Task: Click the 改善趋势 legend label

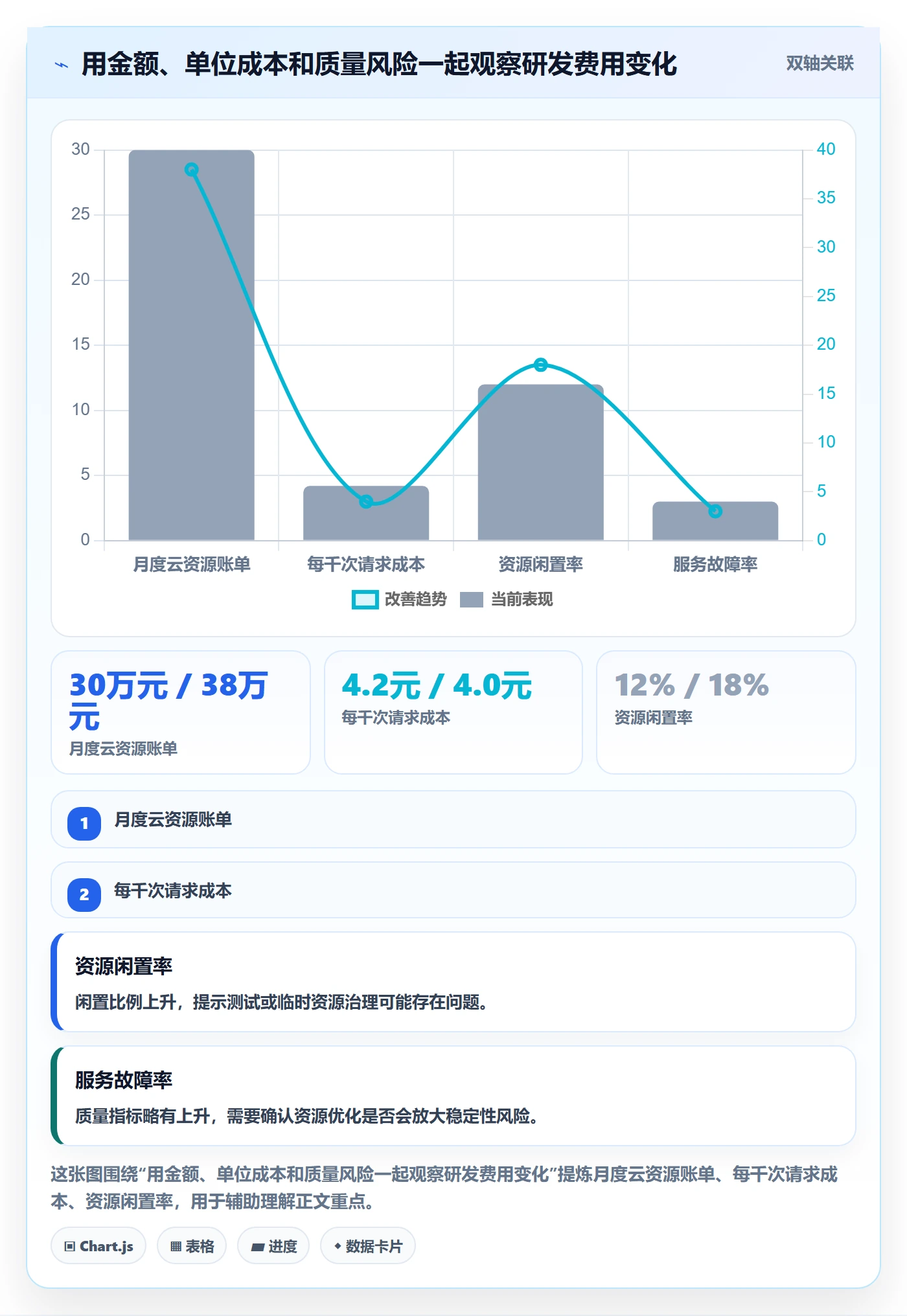Action: 415,600
